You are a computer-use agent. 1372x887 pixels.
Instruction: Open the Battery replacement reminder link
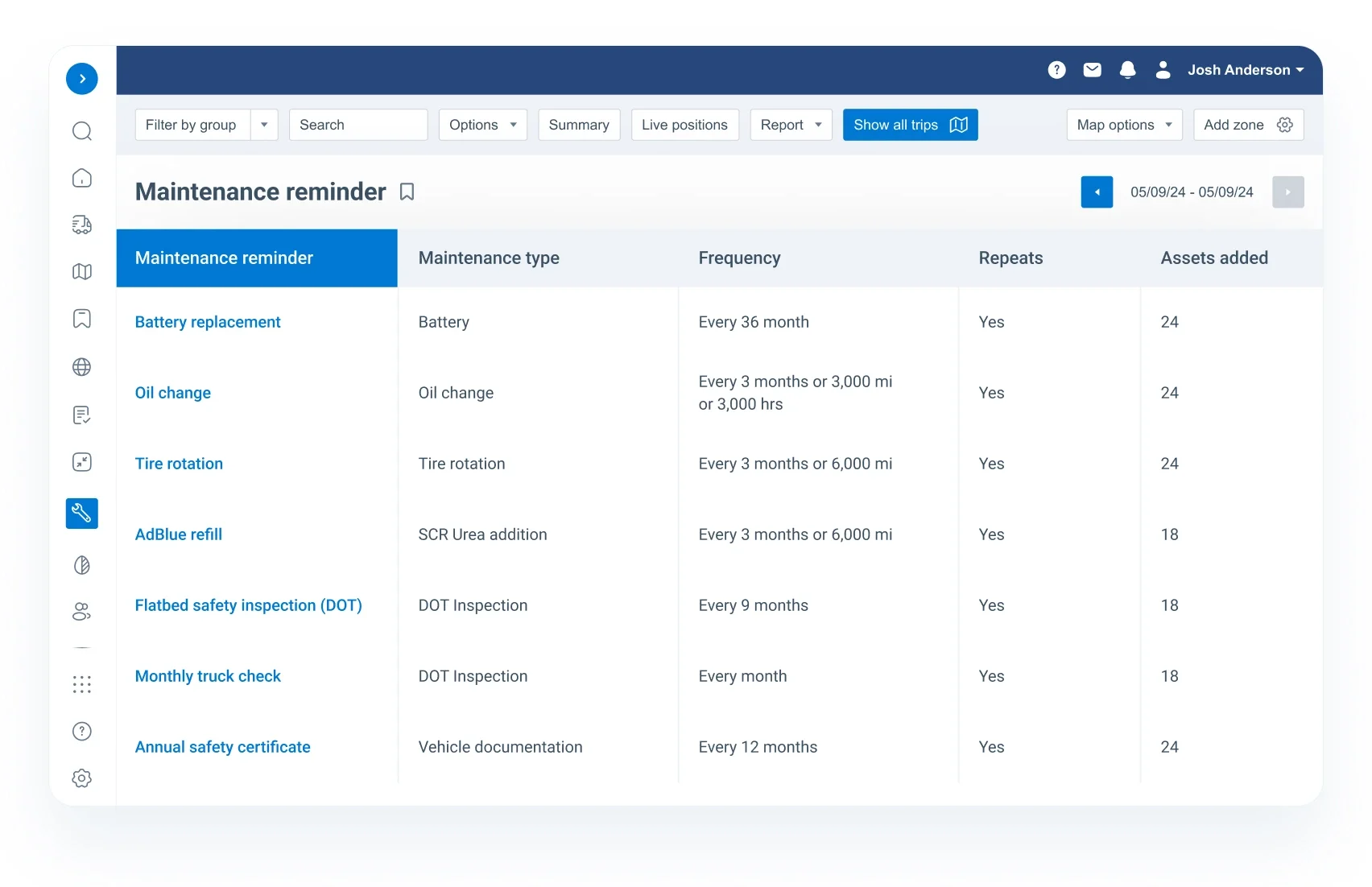[208, 322]
